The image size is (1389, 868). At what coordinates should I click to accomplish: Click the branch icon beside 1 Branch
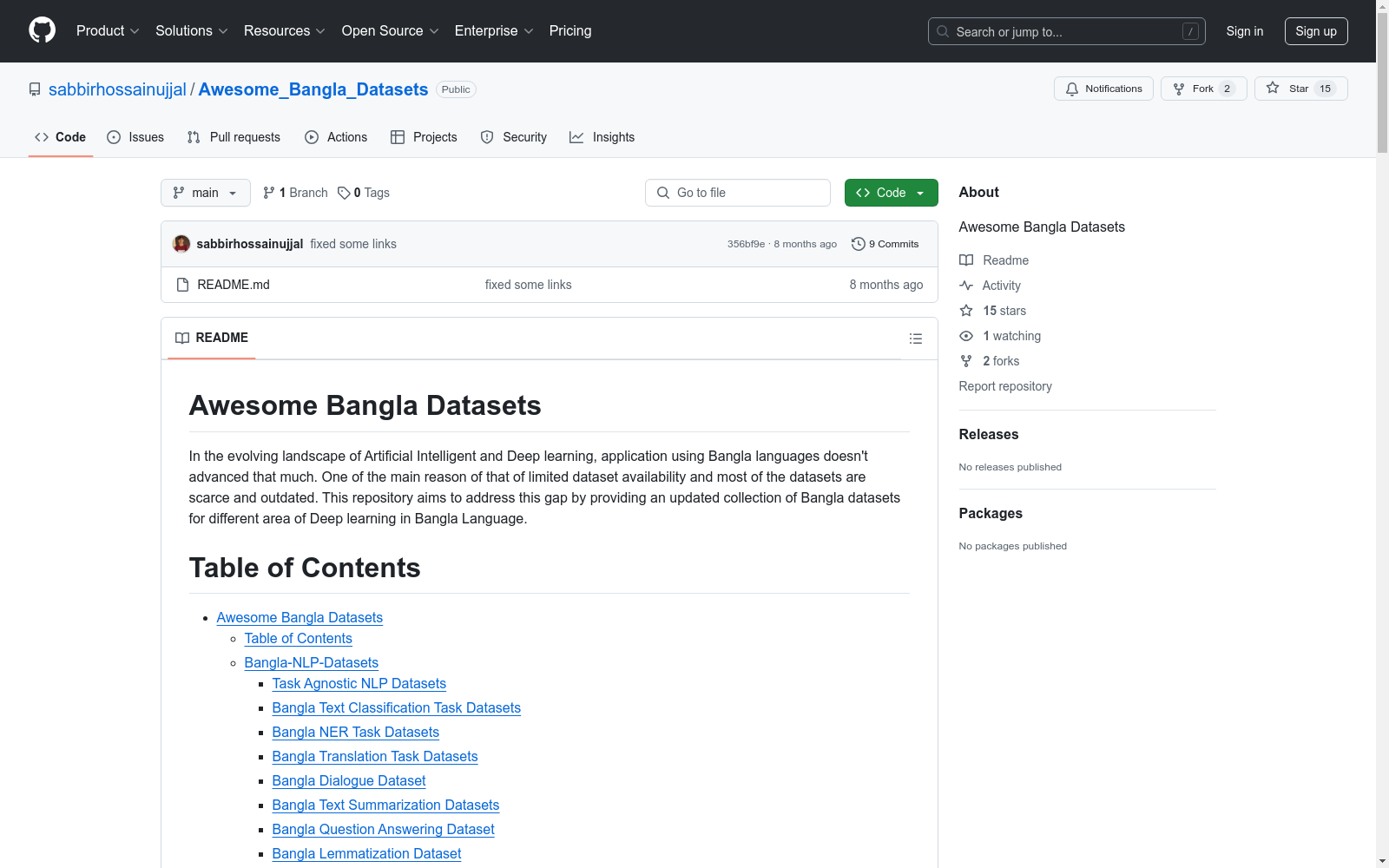click(x=269, y=193)
